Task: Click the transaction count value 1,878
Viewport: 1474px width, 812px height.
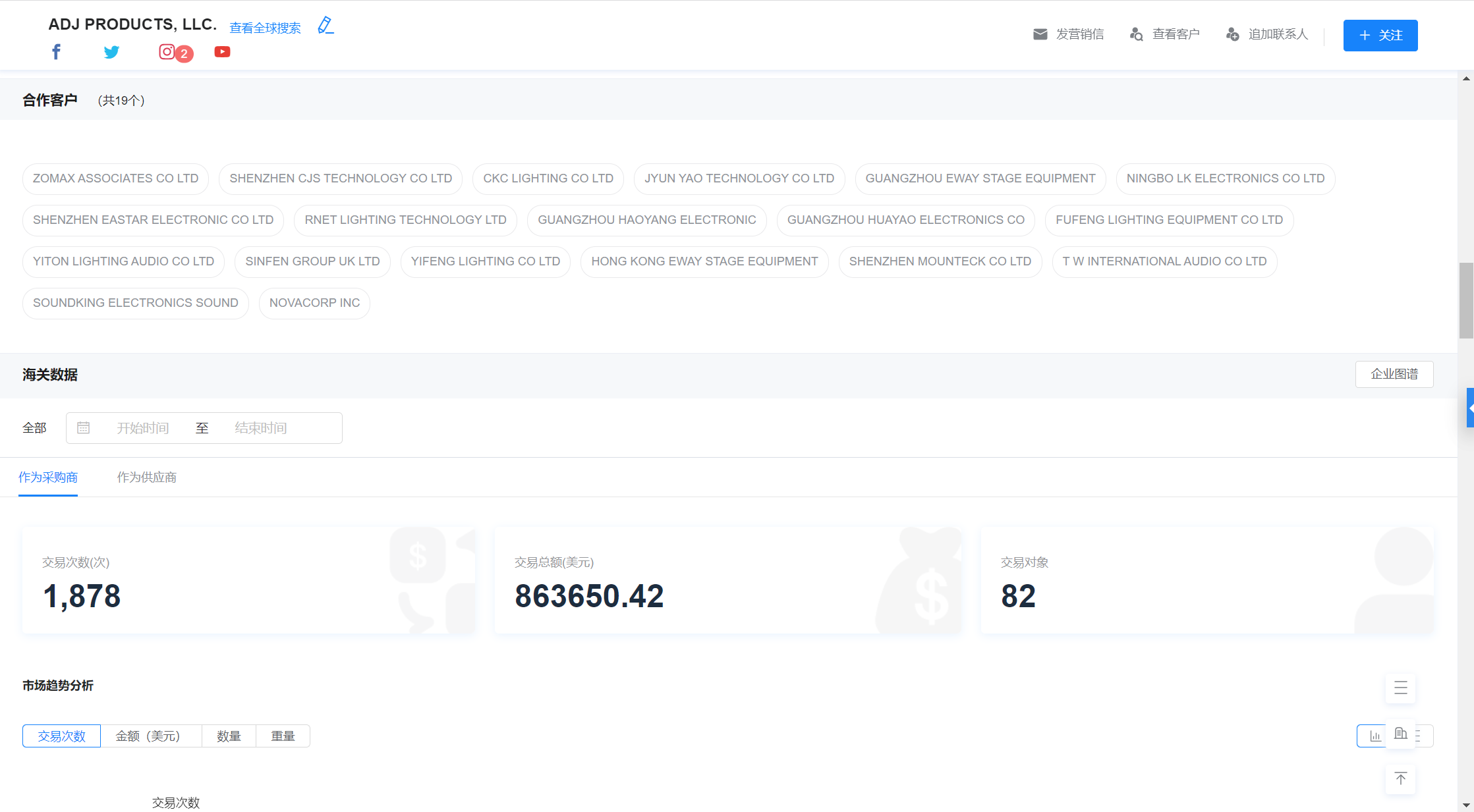Action: (x=82, y=596)
